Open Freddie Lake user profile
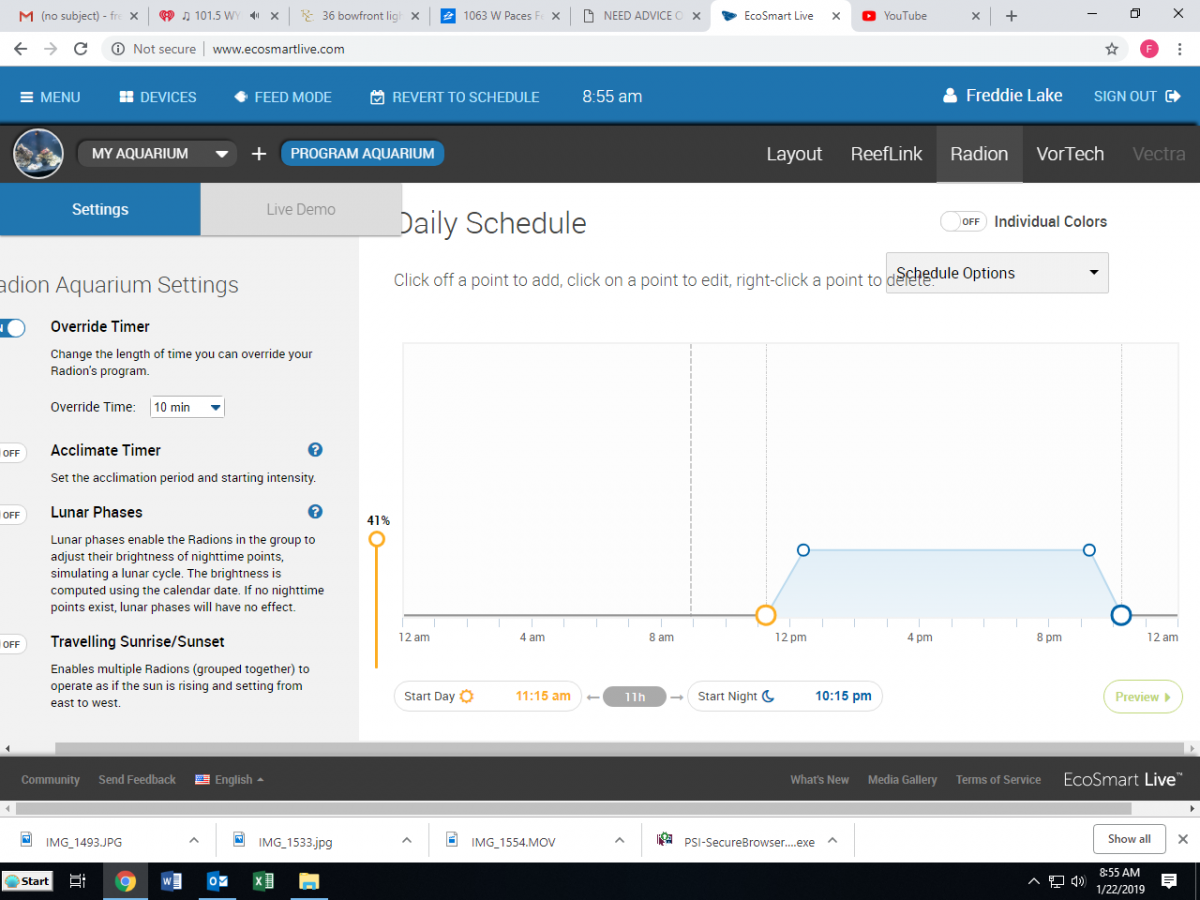The height and width of the screenshot is (900, 1200). click(1003, 96)
